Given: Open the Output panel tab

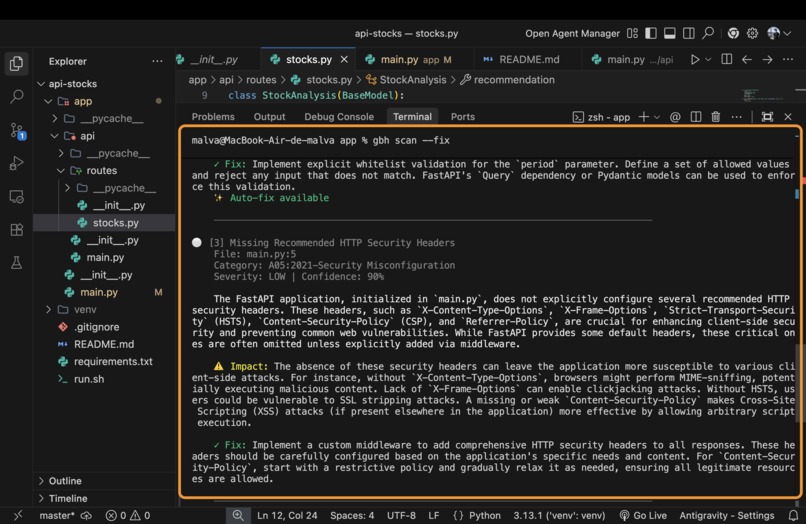Looking at the screenshot, I should (x=269, y=117).
